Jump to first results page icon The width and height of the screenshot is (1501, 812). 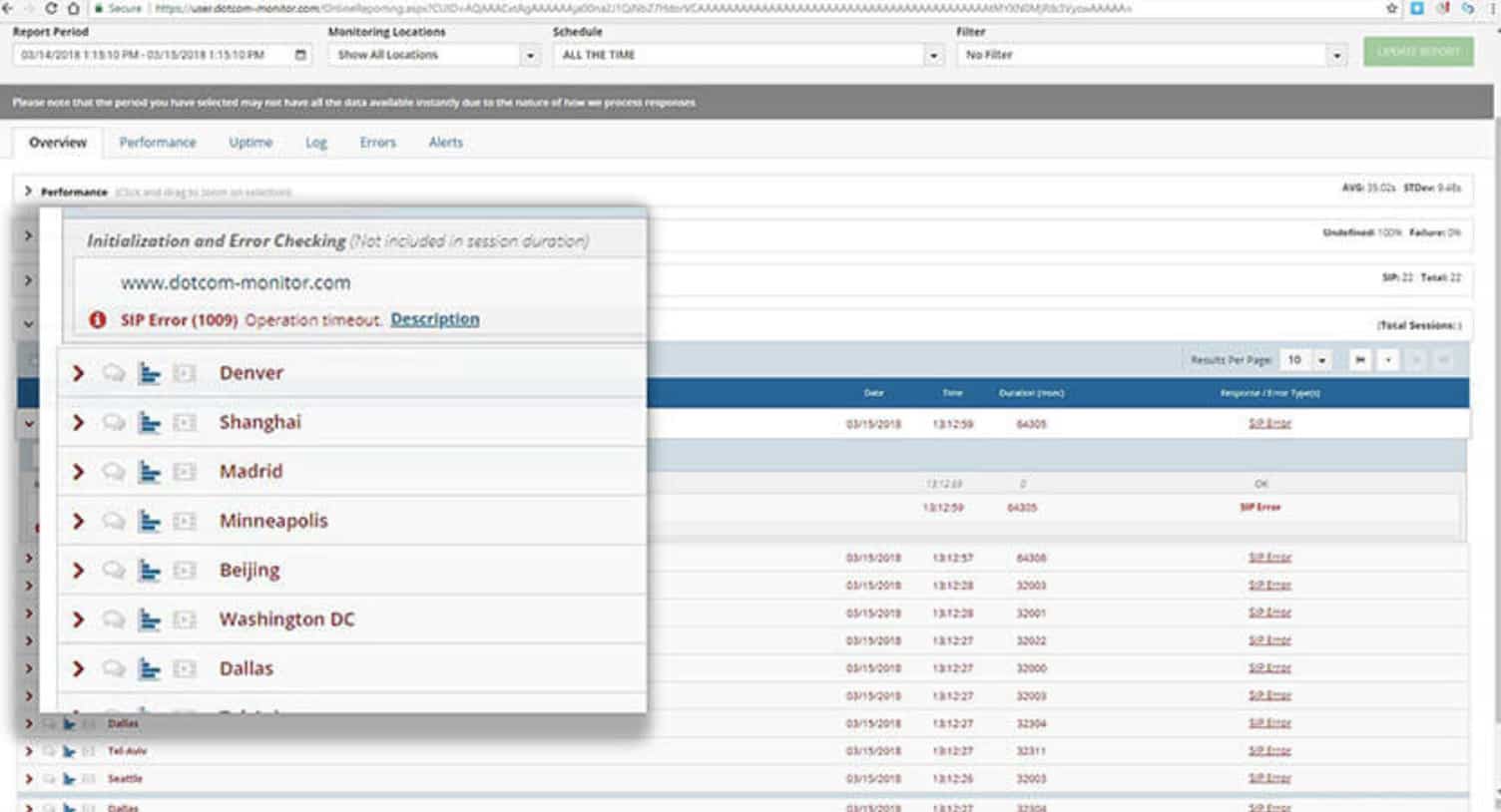click(x=1359, y=360)
